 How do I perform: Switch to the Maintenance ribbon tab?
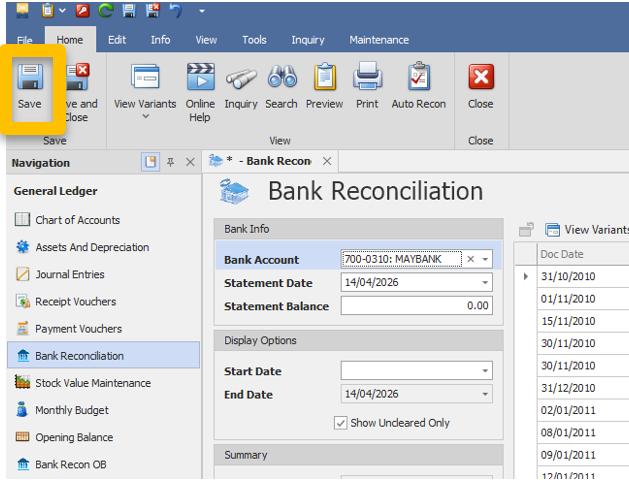coord(378,40)
